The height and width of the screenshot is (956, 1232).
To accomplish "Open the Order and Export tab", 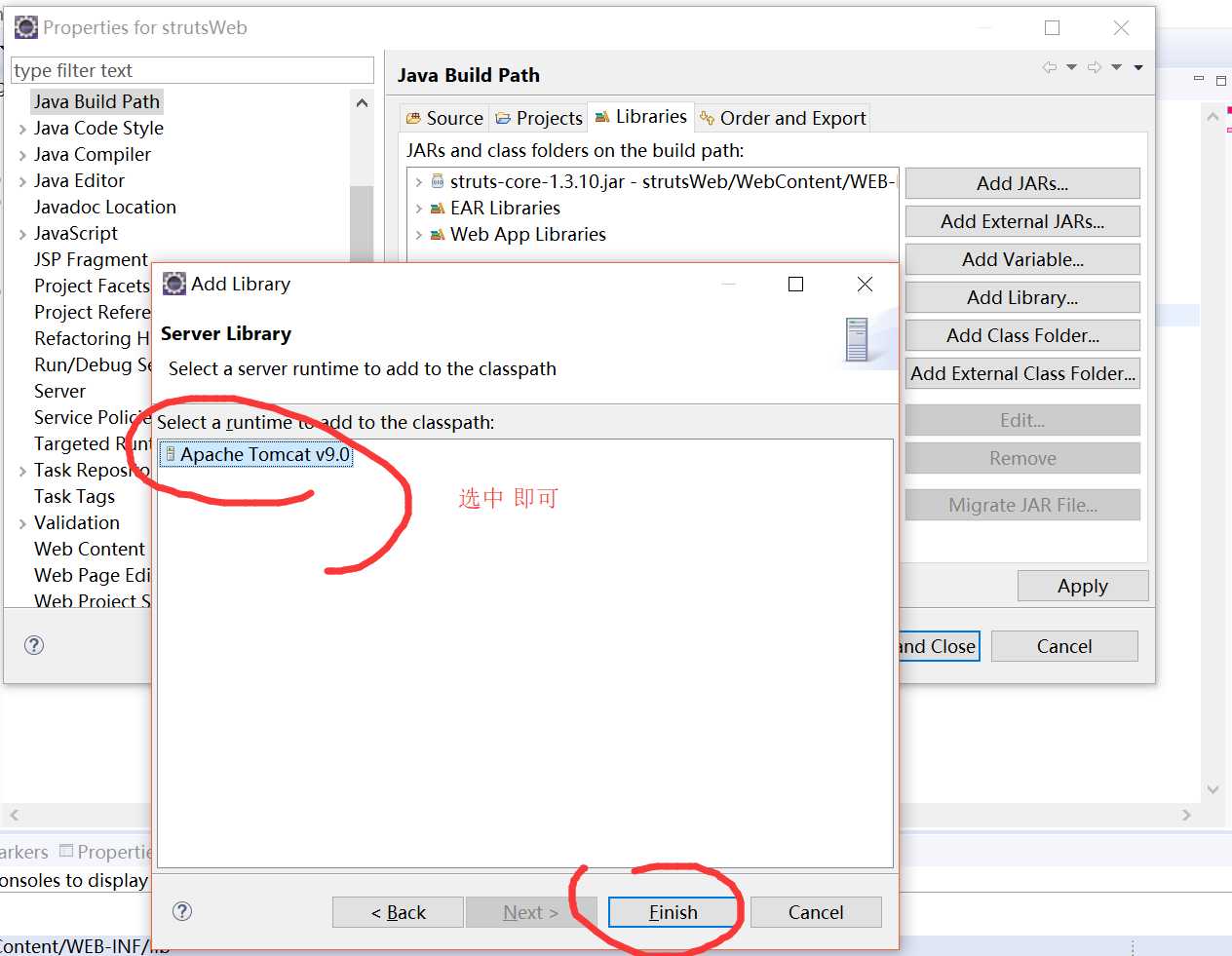I will tap(782, 118).
